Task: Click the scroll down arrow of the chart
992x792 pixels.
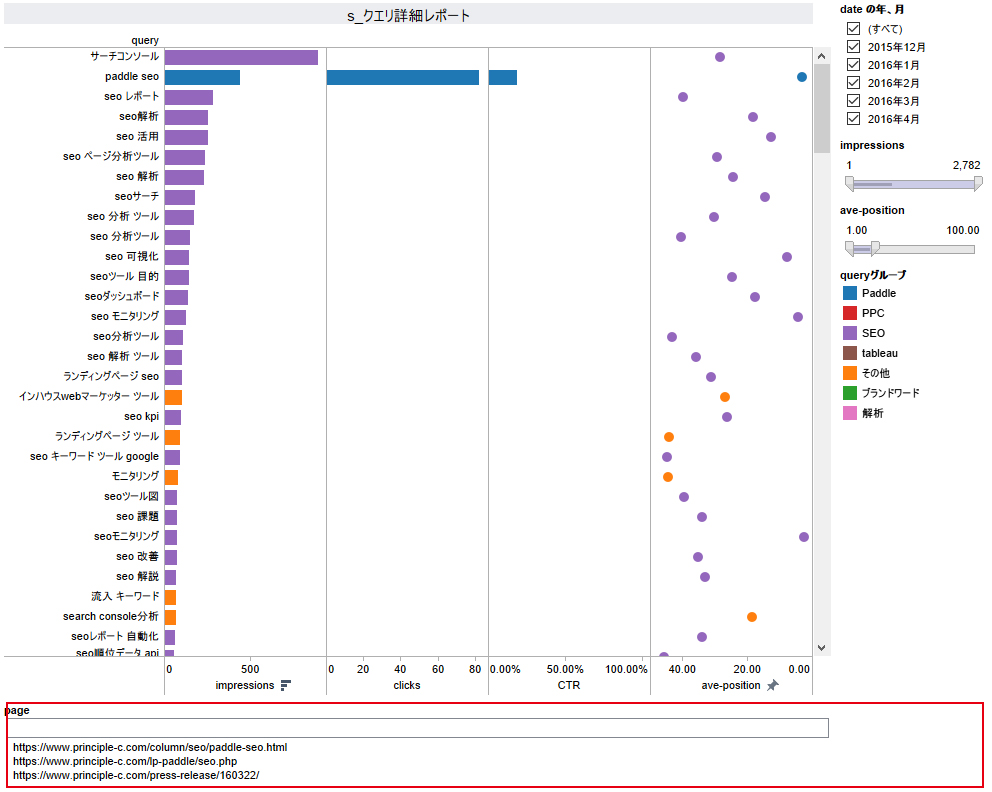Action: tap(822, 647)
